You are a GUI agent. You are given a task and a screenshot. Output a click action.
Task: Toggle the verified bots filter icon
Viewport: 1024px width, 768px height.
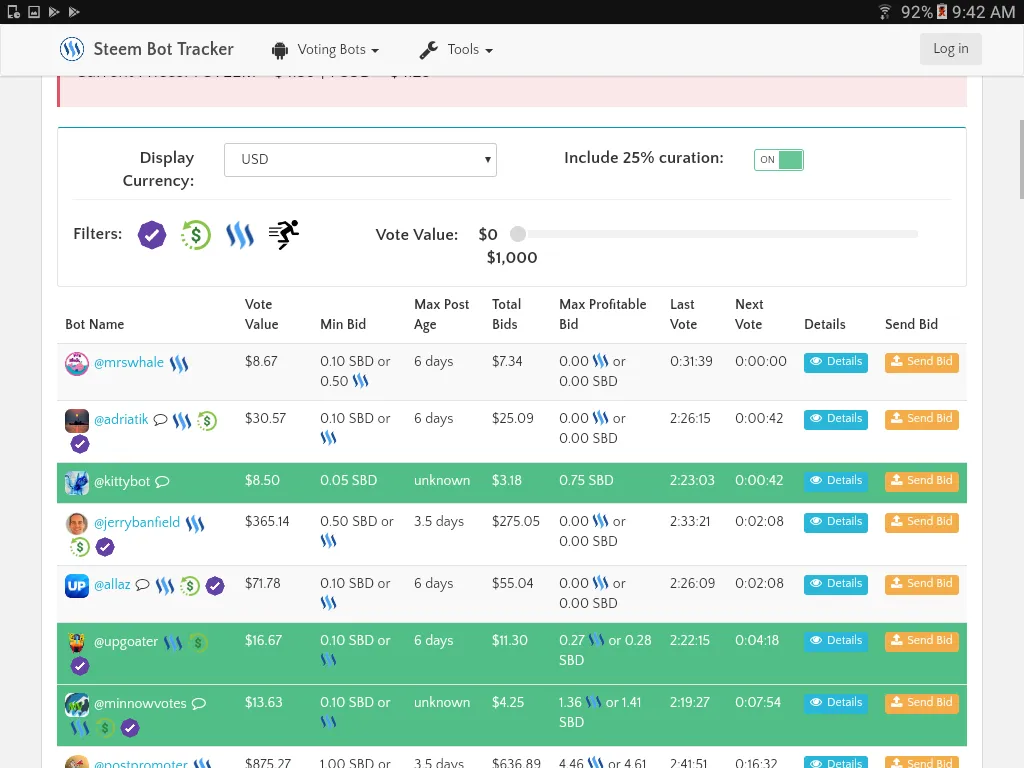152,235
